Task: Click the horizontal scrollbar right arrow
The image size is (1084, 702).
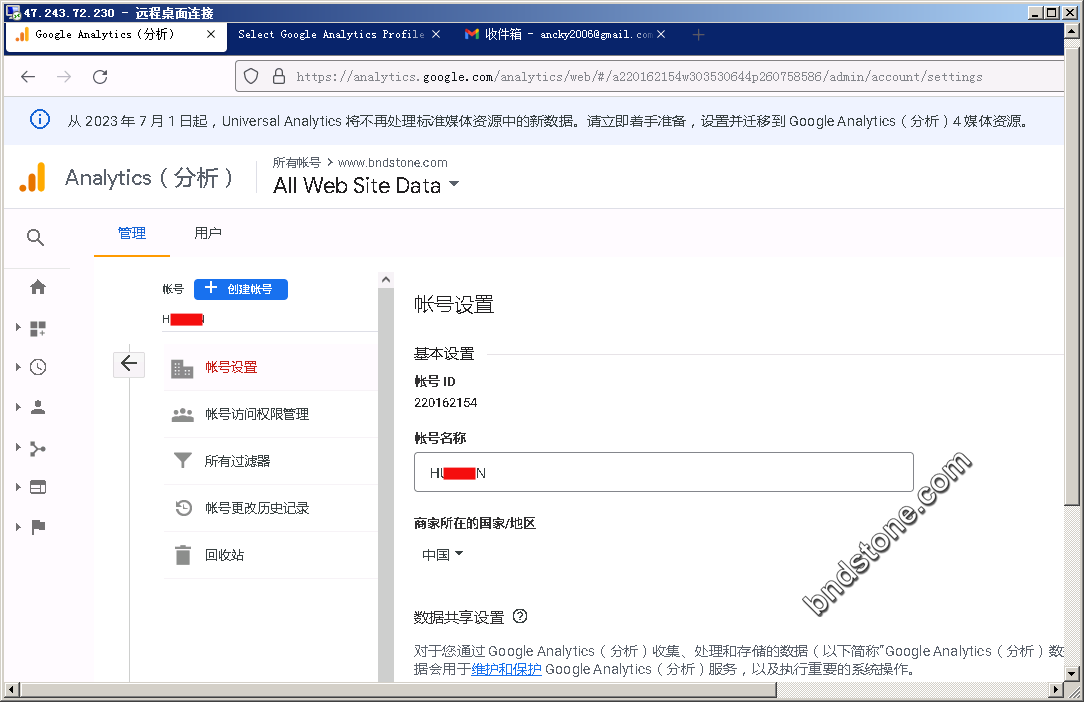Action: [x=1056, y=690]
